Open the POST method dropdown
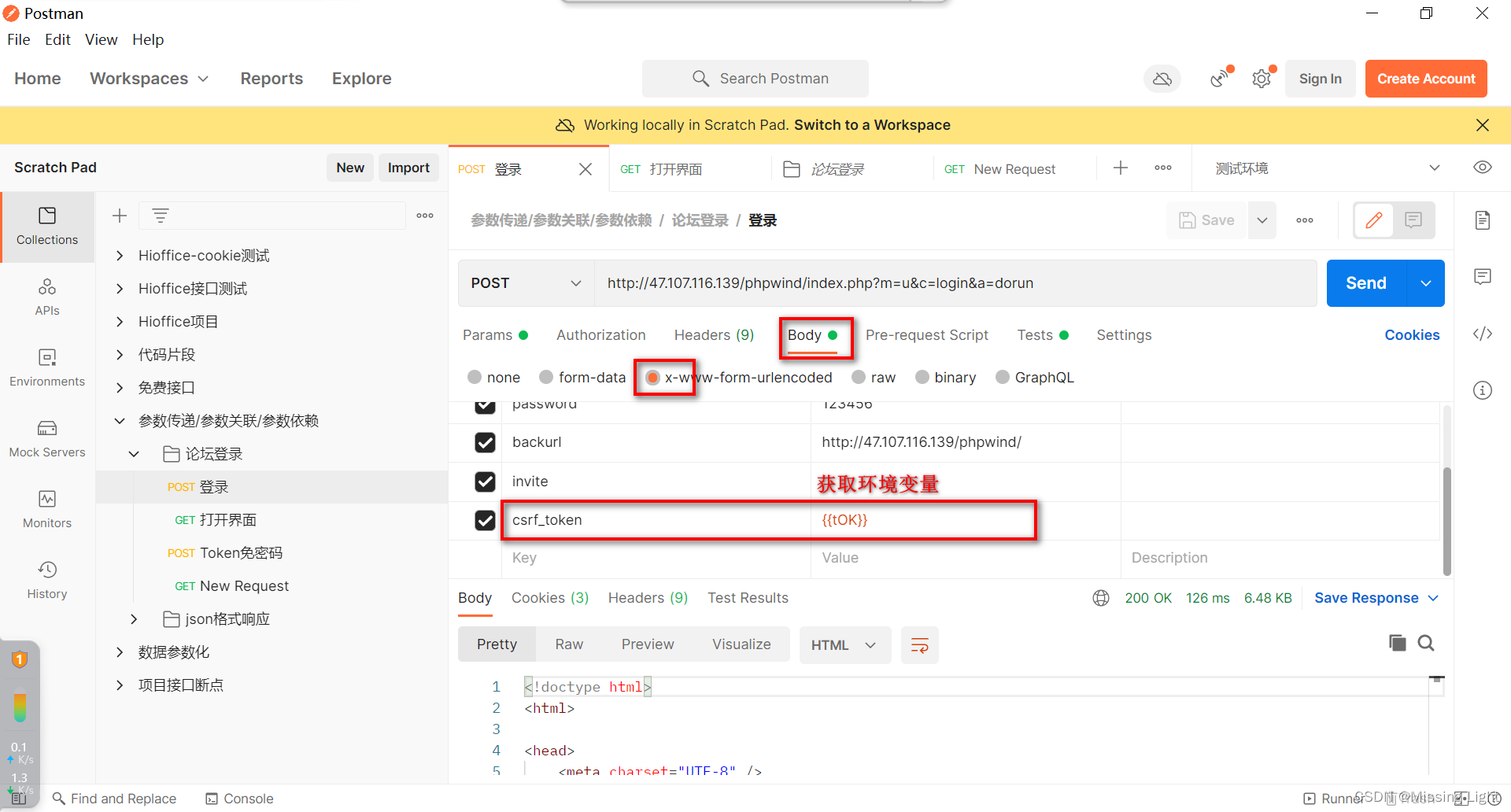Image resolution: width=1511 pixels, height=812 pixels. point(525,283)
